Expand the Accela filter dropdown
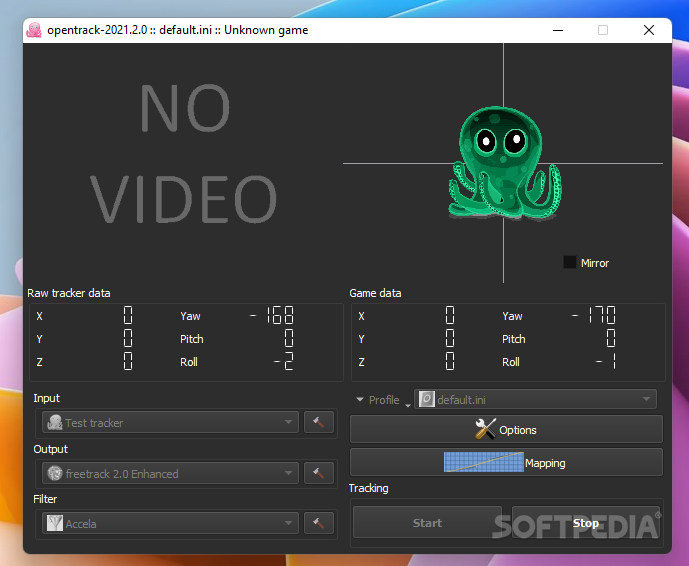Screen dimensions: 689x566 point(170,523)
